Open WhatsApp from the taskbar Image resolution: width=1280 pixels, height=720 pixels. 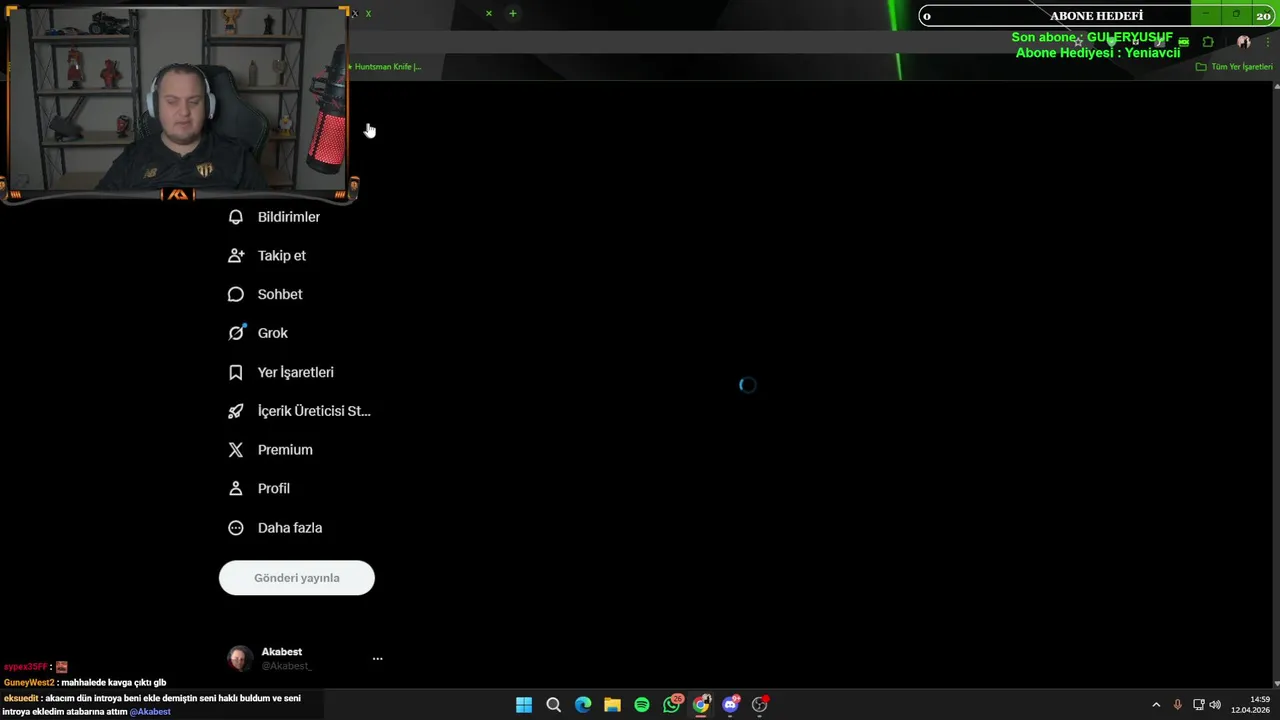(x=672, y=704)
